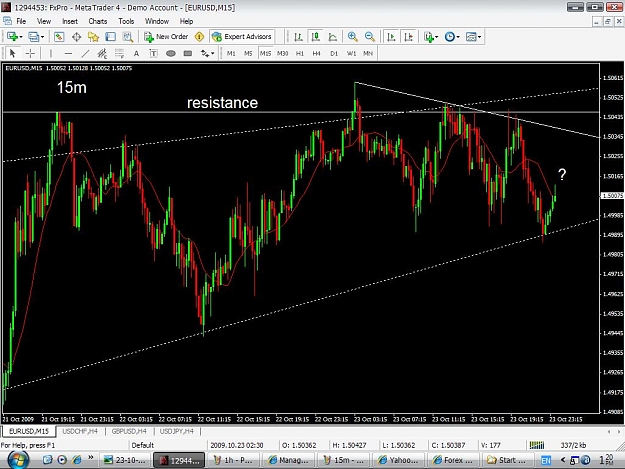The width and height of the screenshot is (625, 469).
Task: Expand the Indicators dropdown arrow
Action: click(437, 37)
